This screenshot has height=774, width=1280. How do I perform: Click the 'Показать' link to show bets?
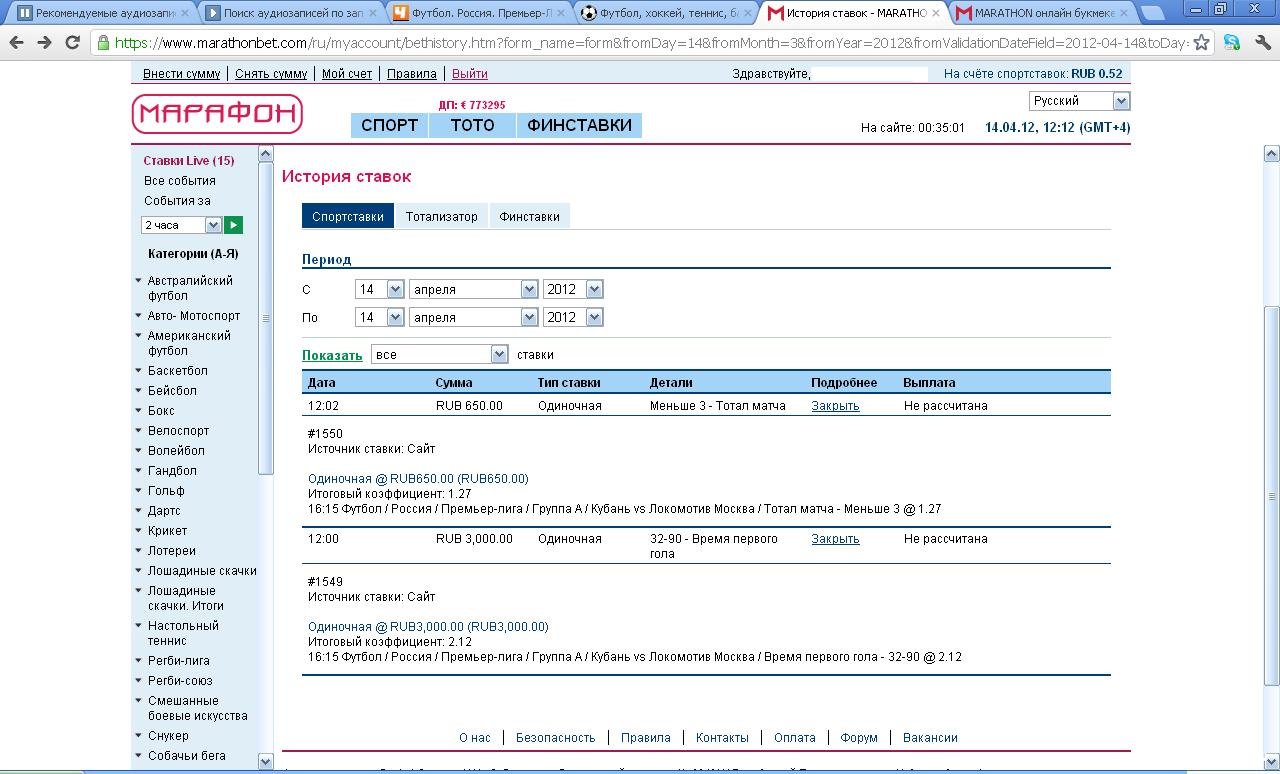coord(332,355)
